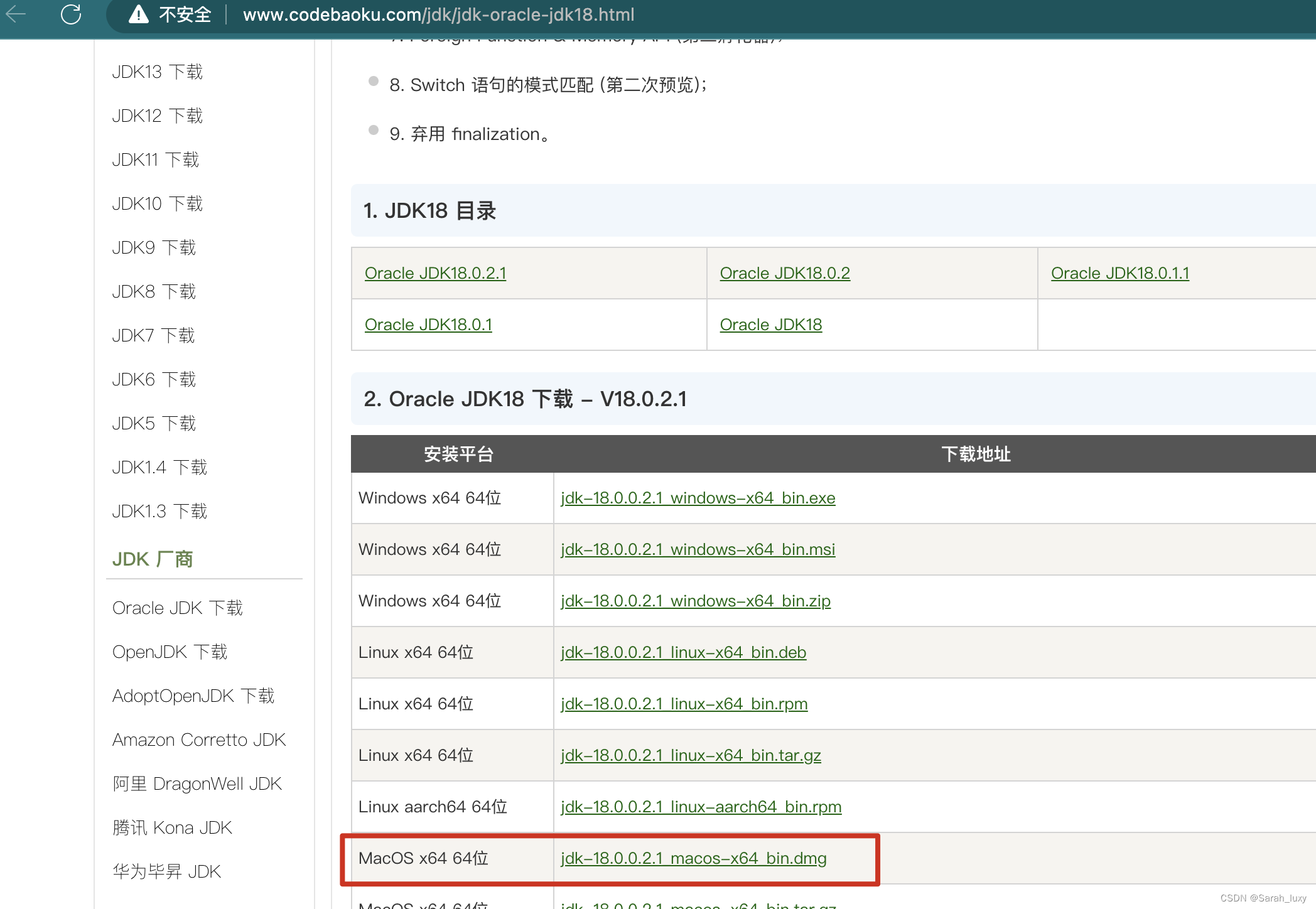
Task: Select AdoptOpenJDK 下载 vendor link
Action: click(193, 696)
